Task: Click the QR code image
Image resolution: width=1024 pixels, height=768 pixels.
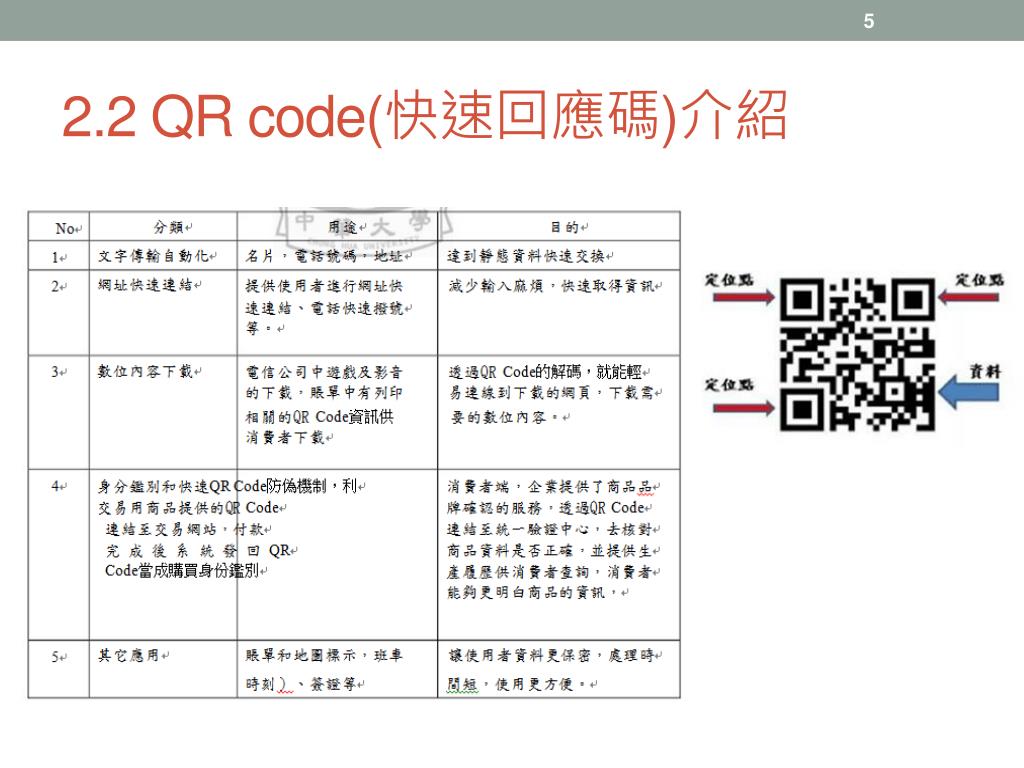Action: tap(857, 355)
